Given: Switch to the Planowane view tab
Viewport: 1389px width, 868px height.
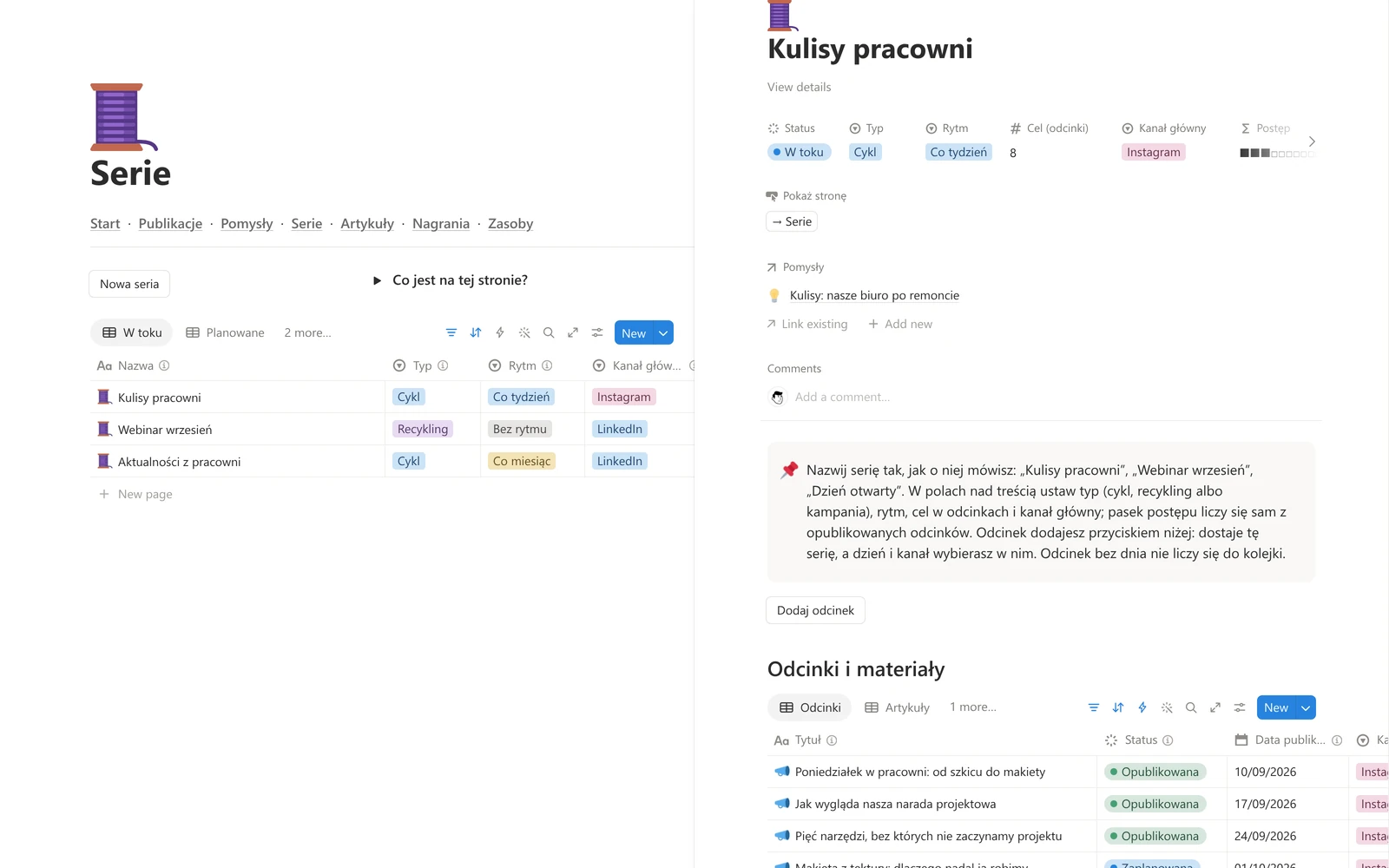Looking at the screenshot, I should click(225, 332).
